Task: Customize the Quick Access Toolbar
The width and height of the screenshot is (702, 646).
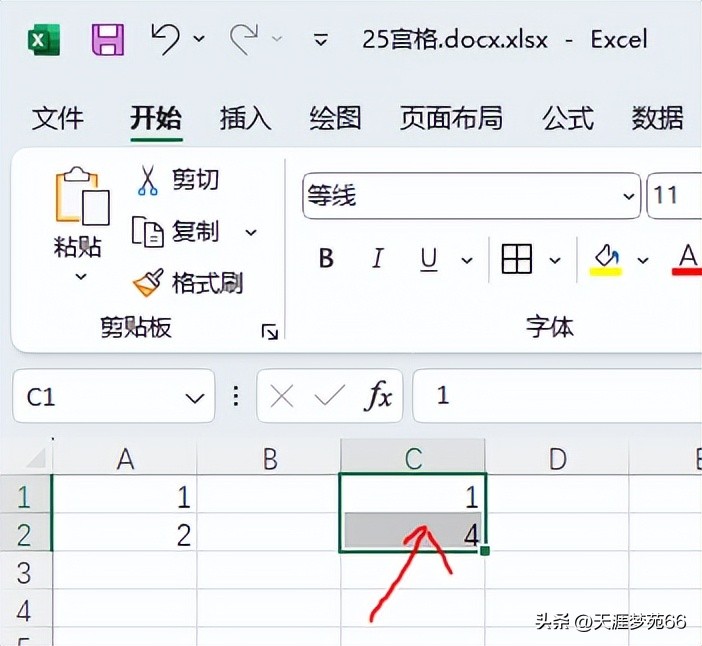Action: tap(321, 39)
